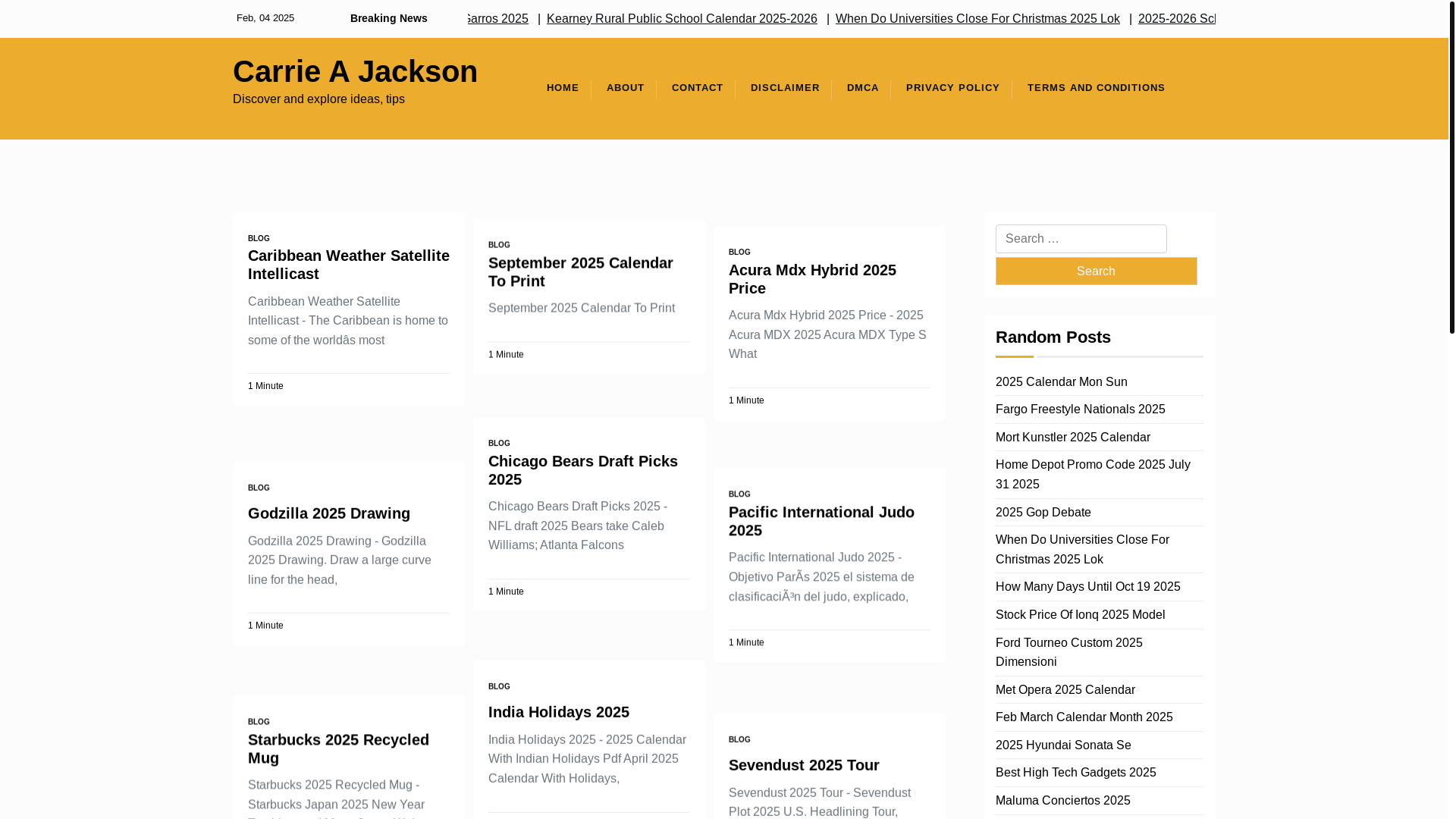Viewport: 1456px width, 819px height.
Task: Click 1 Minute under Chicago Bears post
Action: 506,591
